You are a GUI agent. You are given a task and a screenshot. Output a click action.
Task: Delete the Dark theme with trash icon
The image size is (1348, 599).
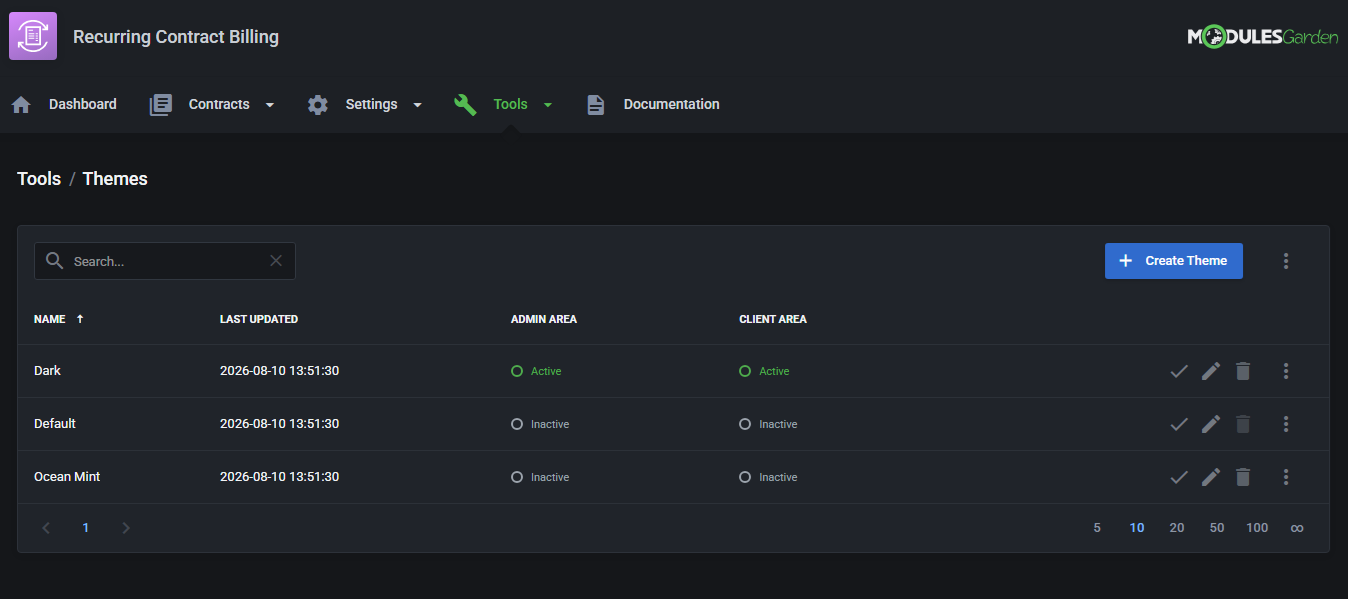tap(1243, 371)
